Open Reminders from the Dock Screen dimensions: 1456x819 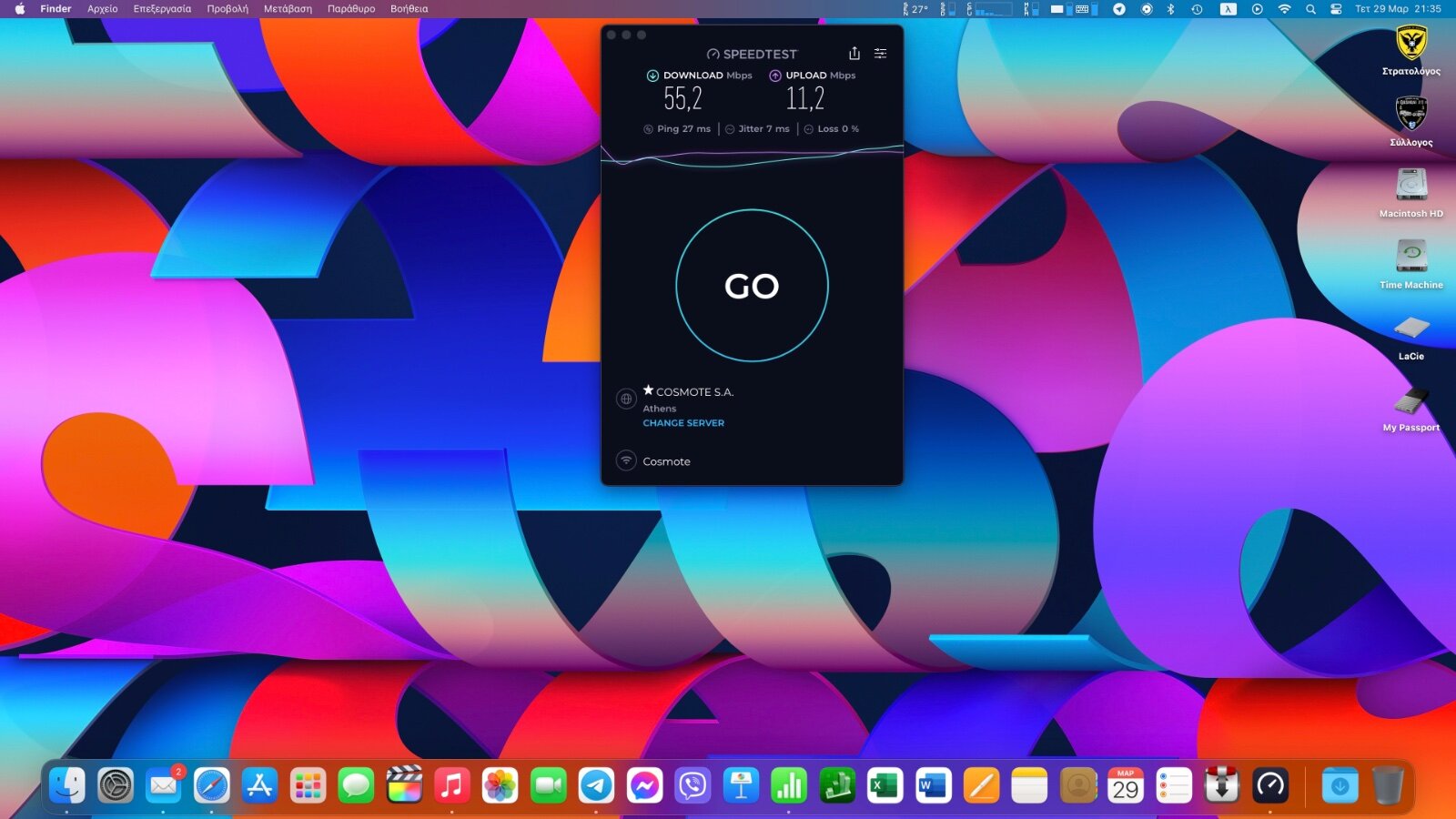[x=1174, y=784]
